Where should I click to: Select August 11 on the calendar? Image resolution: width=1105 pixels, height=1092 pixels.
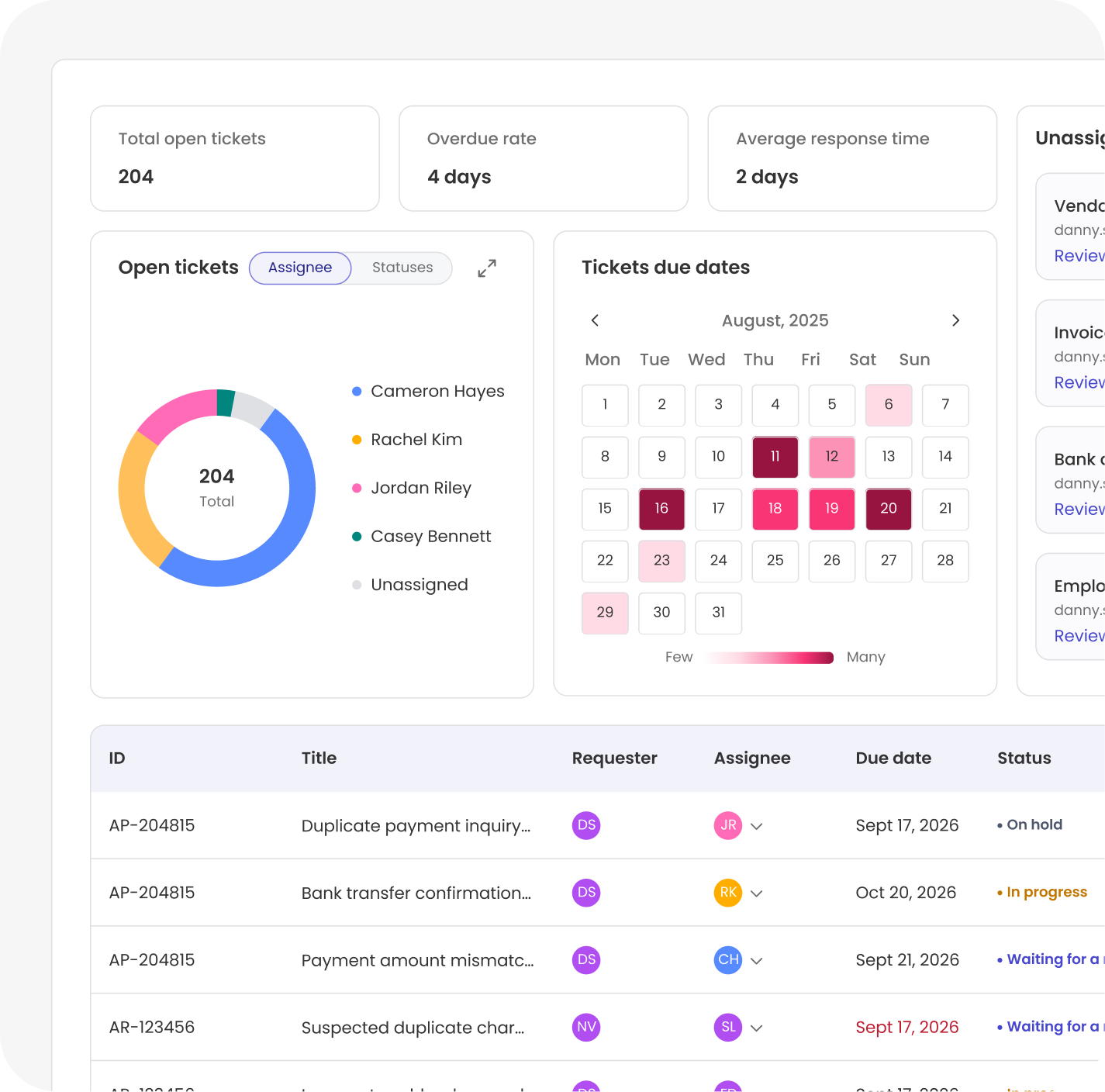[775, 457]
